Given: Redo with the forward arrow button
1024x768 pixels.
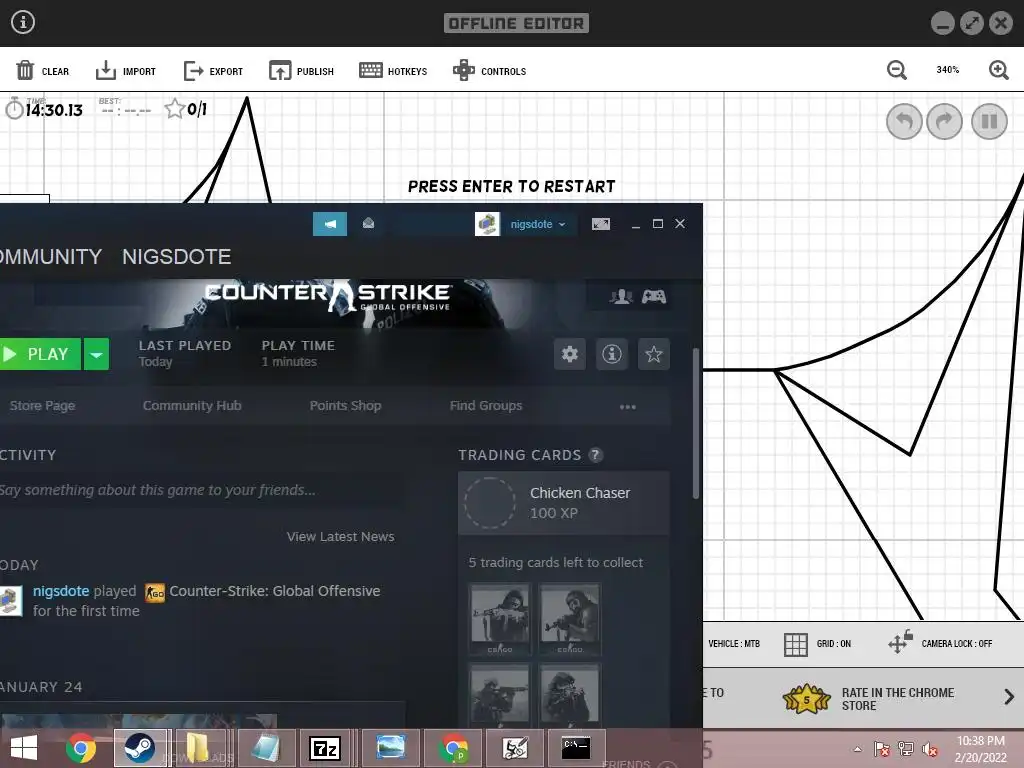Looking at the screenshot, I should 944,121.
